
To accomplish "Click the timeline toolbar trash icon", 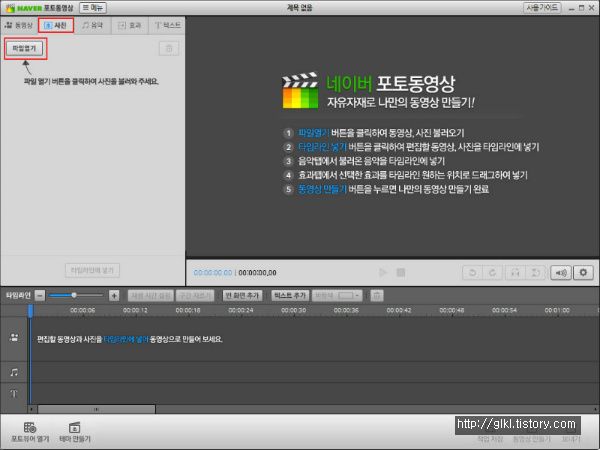I will 377,295.
